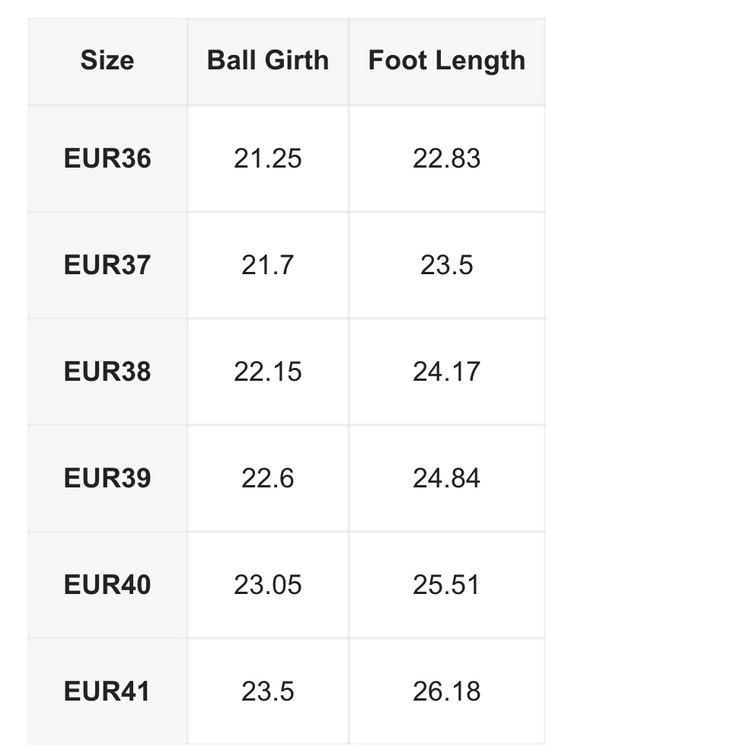Select the EUR36 size row label
The width and height of the screenshot is (750, 754).
pos(107,159)
